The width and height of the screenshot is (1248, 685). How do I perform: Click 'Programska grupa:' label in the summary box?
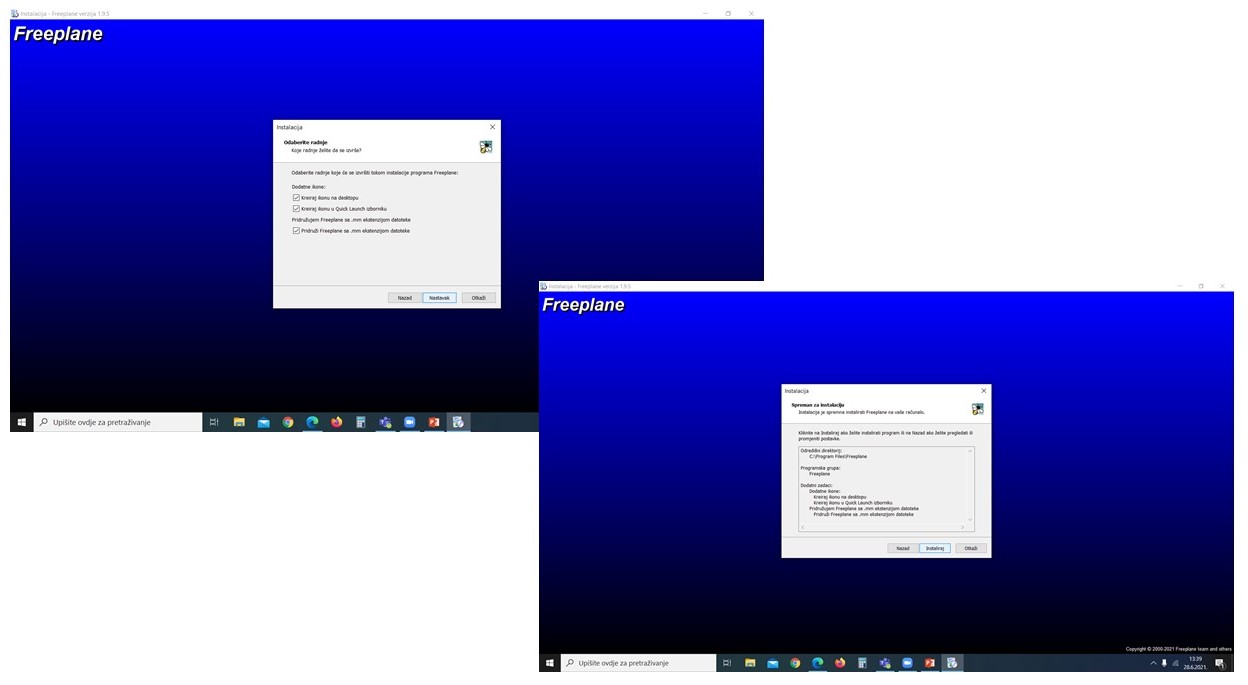[x=820, y=468]
